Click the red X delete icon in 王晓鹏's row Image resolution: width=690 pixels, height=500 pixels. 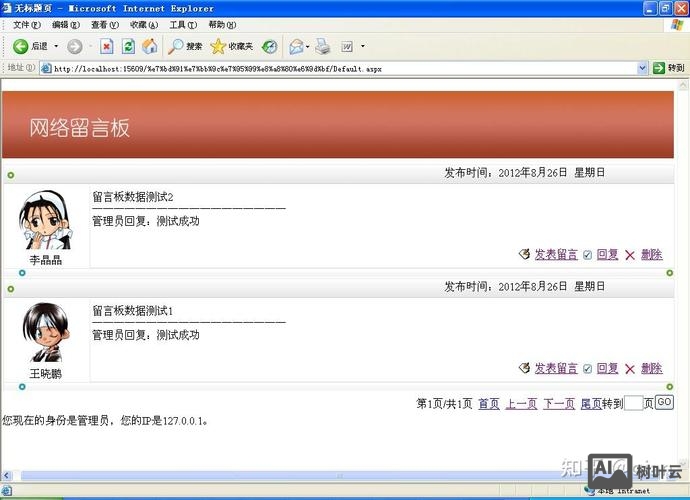[x=630, y=369]
